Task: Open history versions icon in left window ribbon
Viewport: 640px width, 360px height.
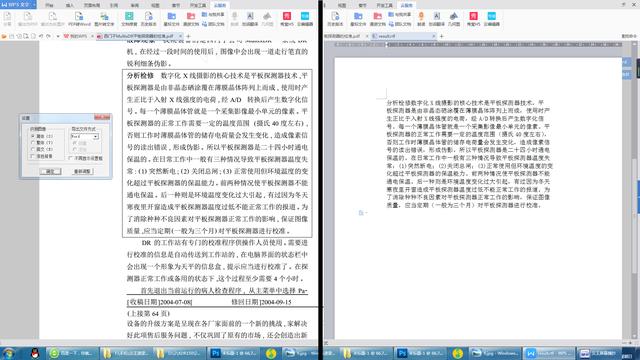Action: [x=148, y=19]
